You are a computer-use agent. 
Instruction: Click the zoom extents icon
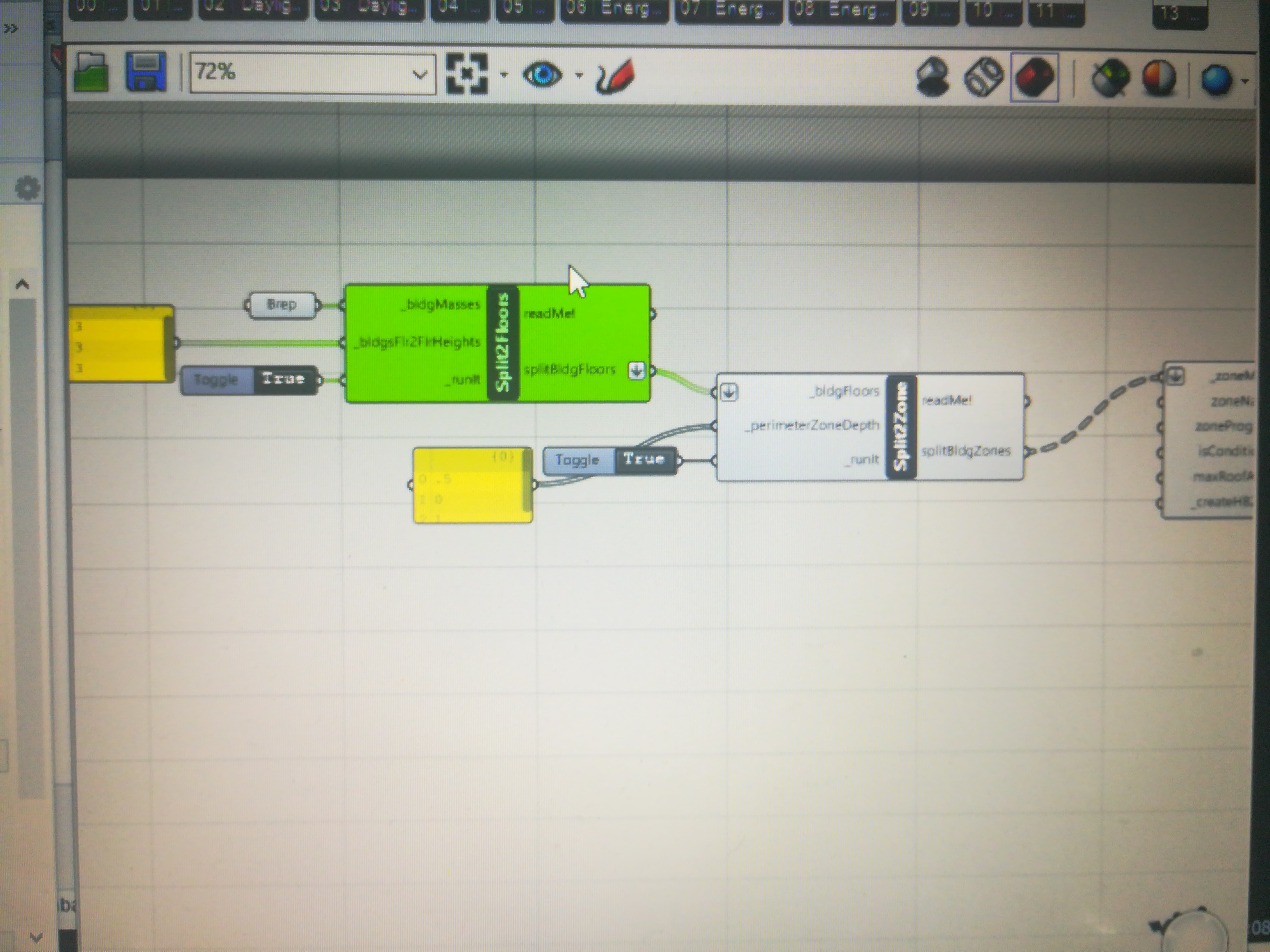pos(467,74)
